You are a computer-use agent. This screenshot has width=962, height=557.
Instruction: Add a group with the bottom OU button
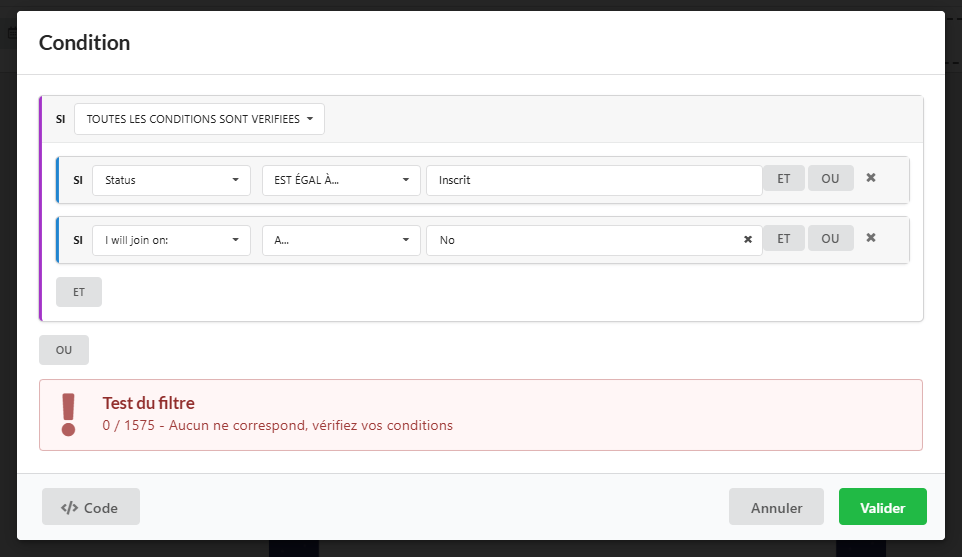[x=64, y=350]
